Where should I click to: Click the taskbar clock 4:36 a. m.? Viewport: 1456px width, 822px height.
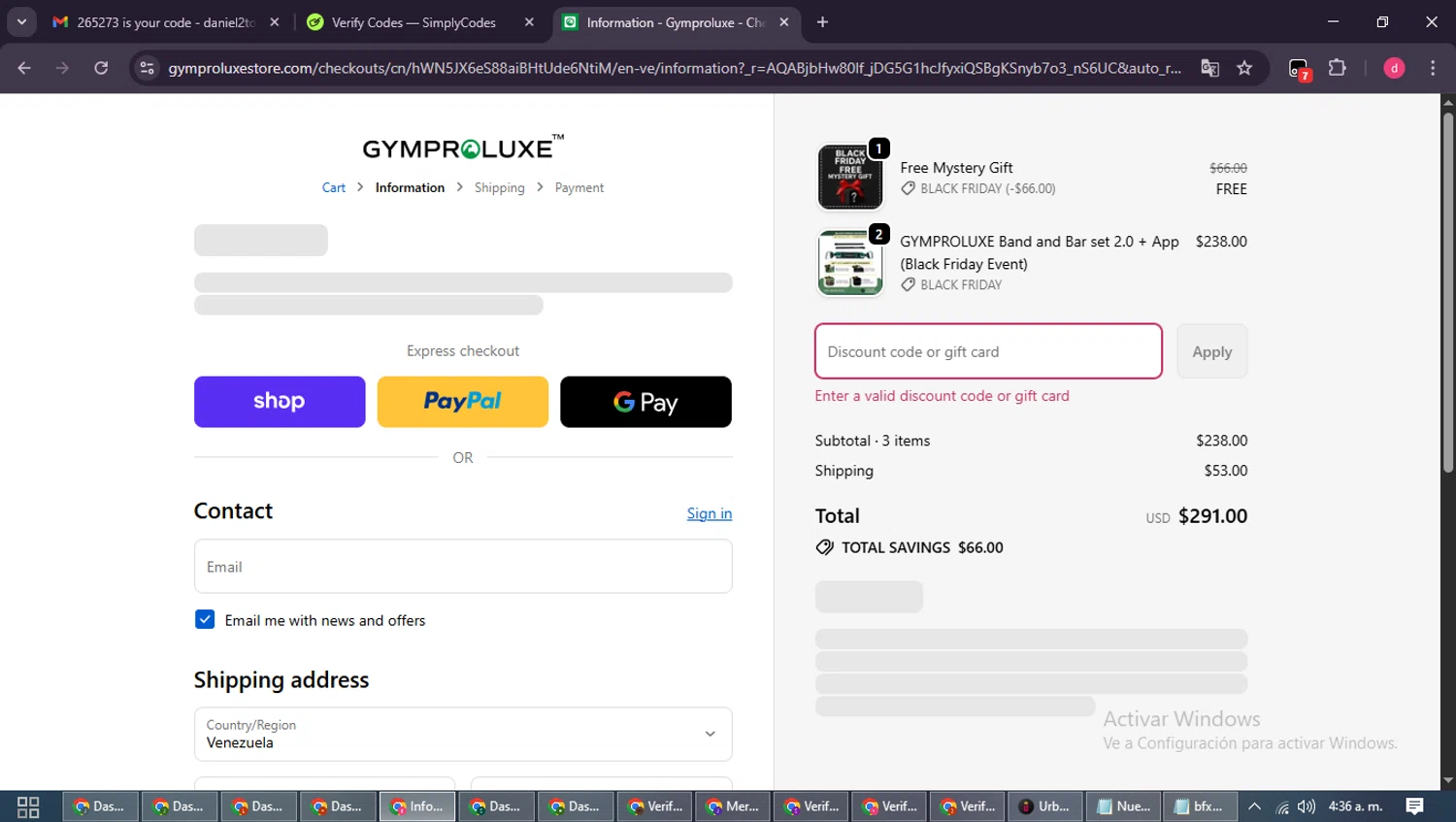1355,806
